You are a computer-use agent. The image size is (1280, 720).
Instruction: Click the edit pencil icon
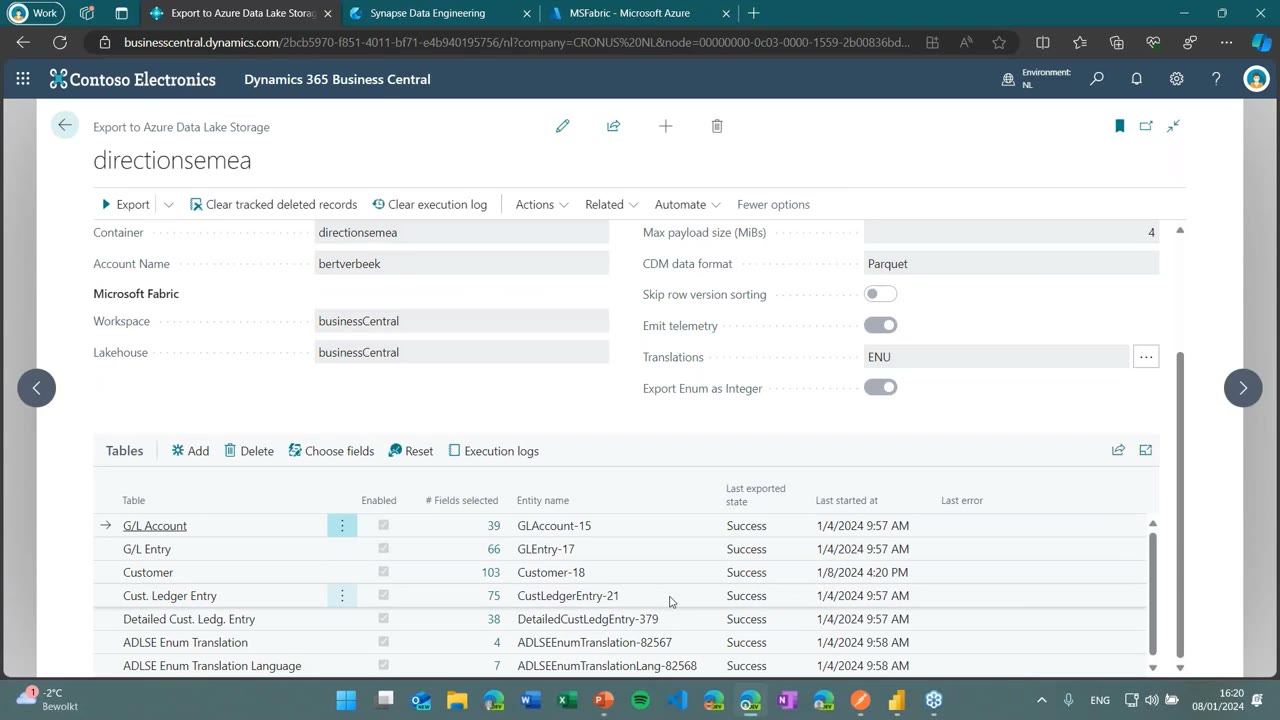coord(563,126)
